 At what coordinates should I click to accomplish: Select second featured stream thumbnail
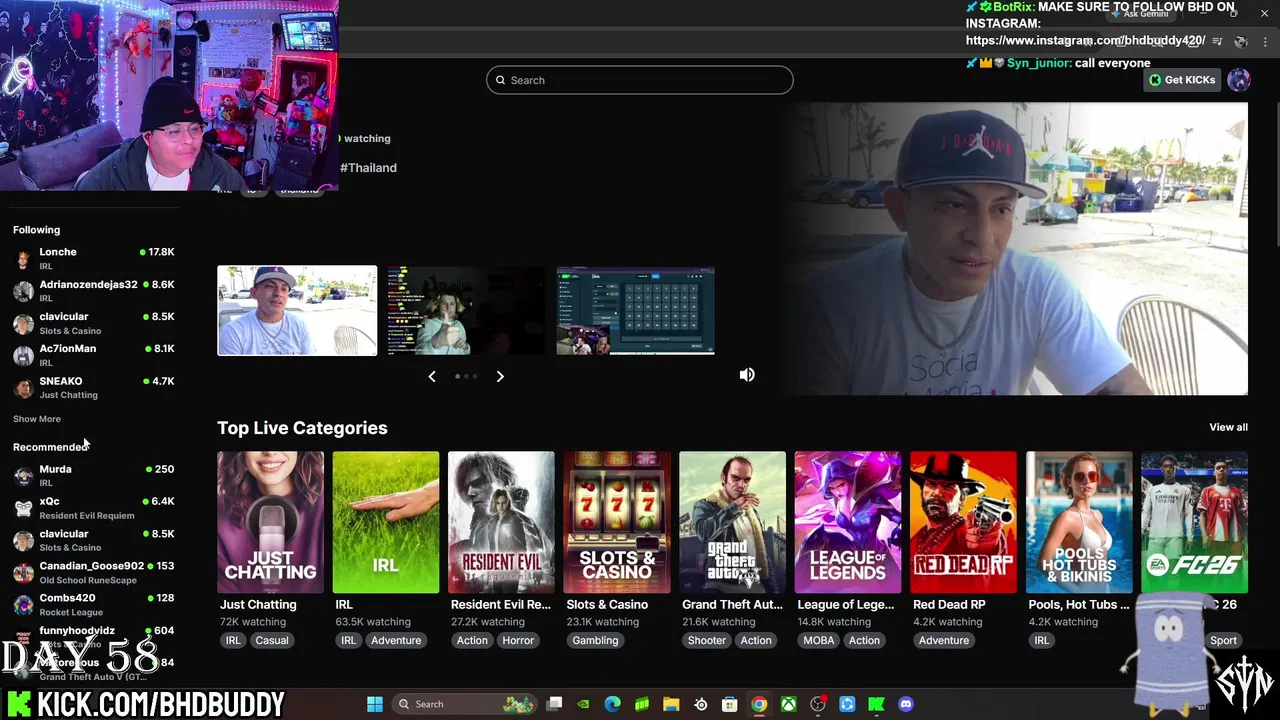click(466, 310)
